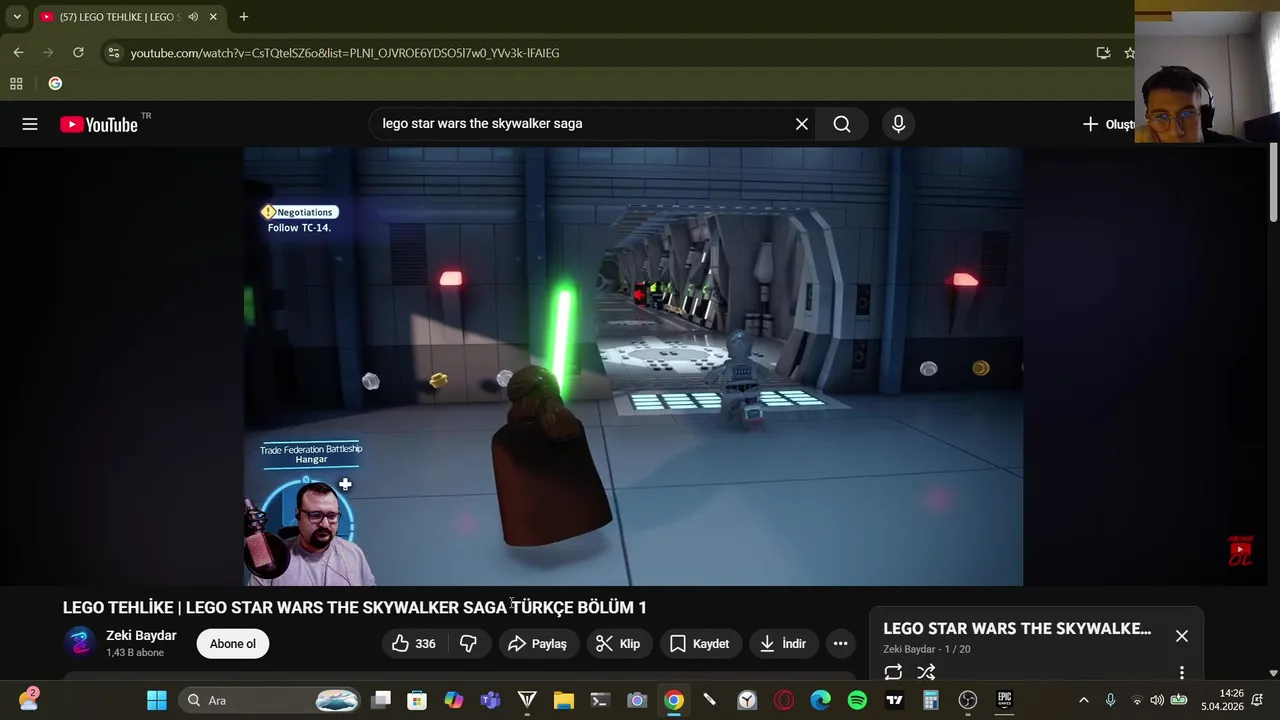Image resolution: width=1280 pixels, height=720 pixels.
Task: Open the Camera app on taskbar
Action: [x=637, y=700]
